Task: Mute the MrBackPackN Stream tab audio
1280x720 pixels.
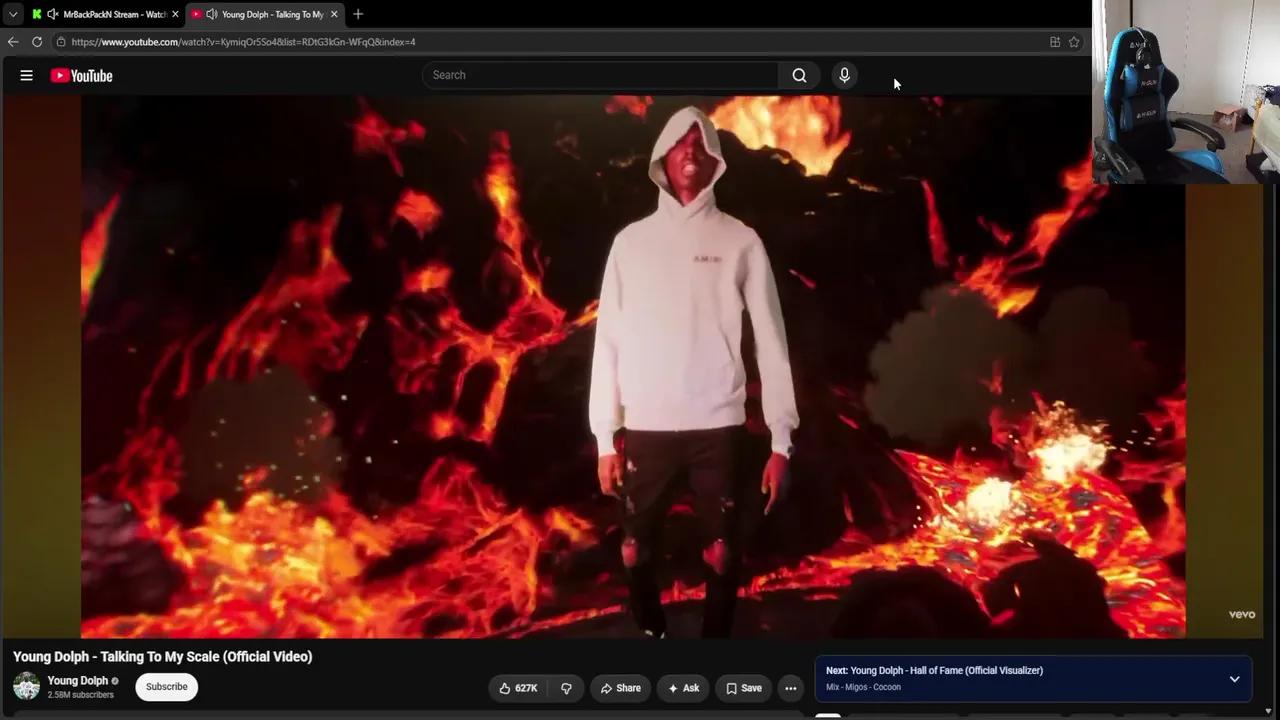Action: [53, 14]
